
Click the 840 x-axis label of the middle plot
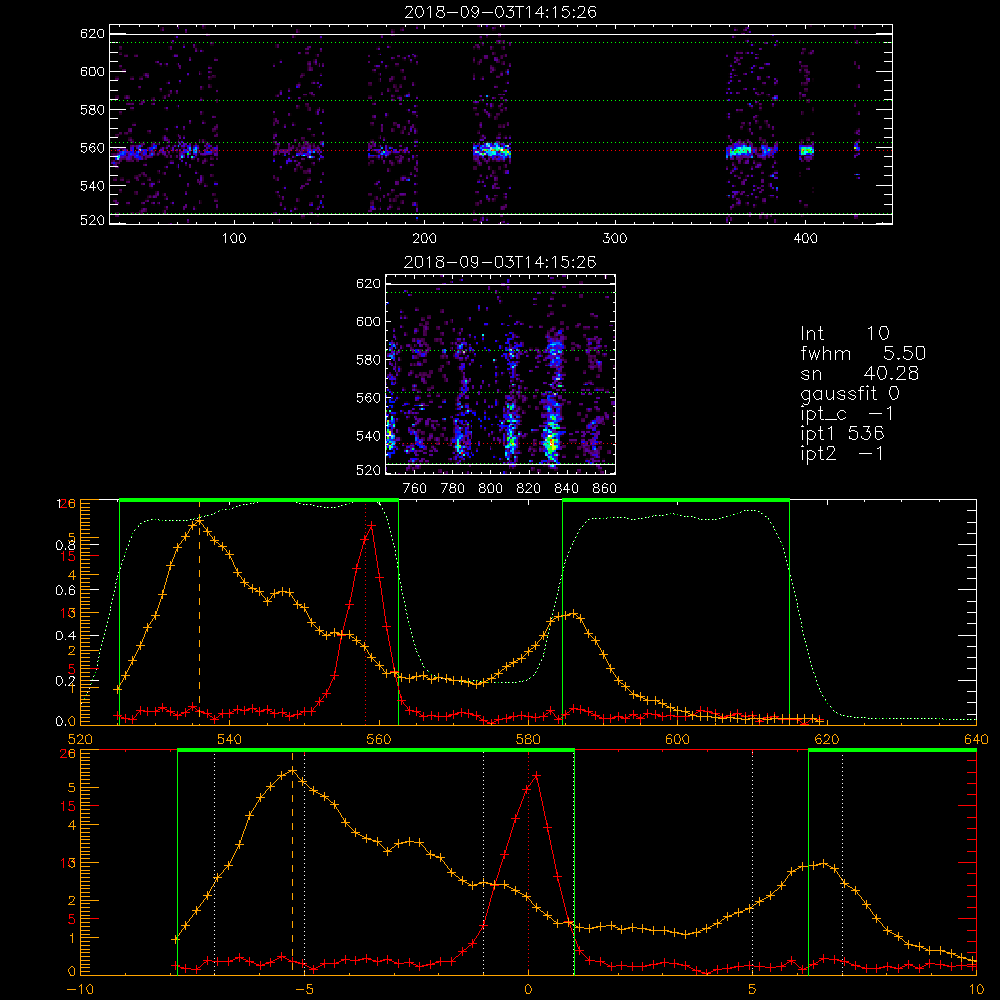click(566, 489)
